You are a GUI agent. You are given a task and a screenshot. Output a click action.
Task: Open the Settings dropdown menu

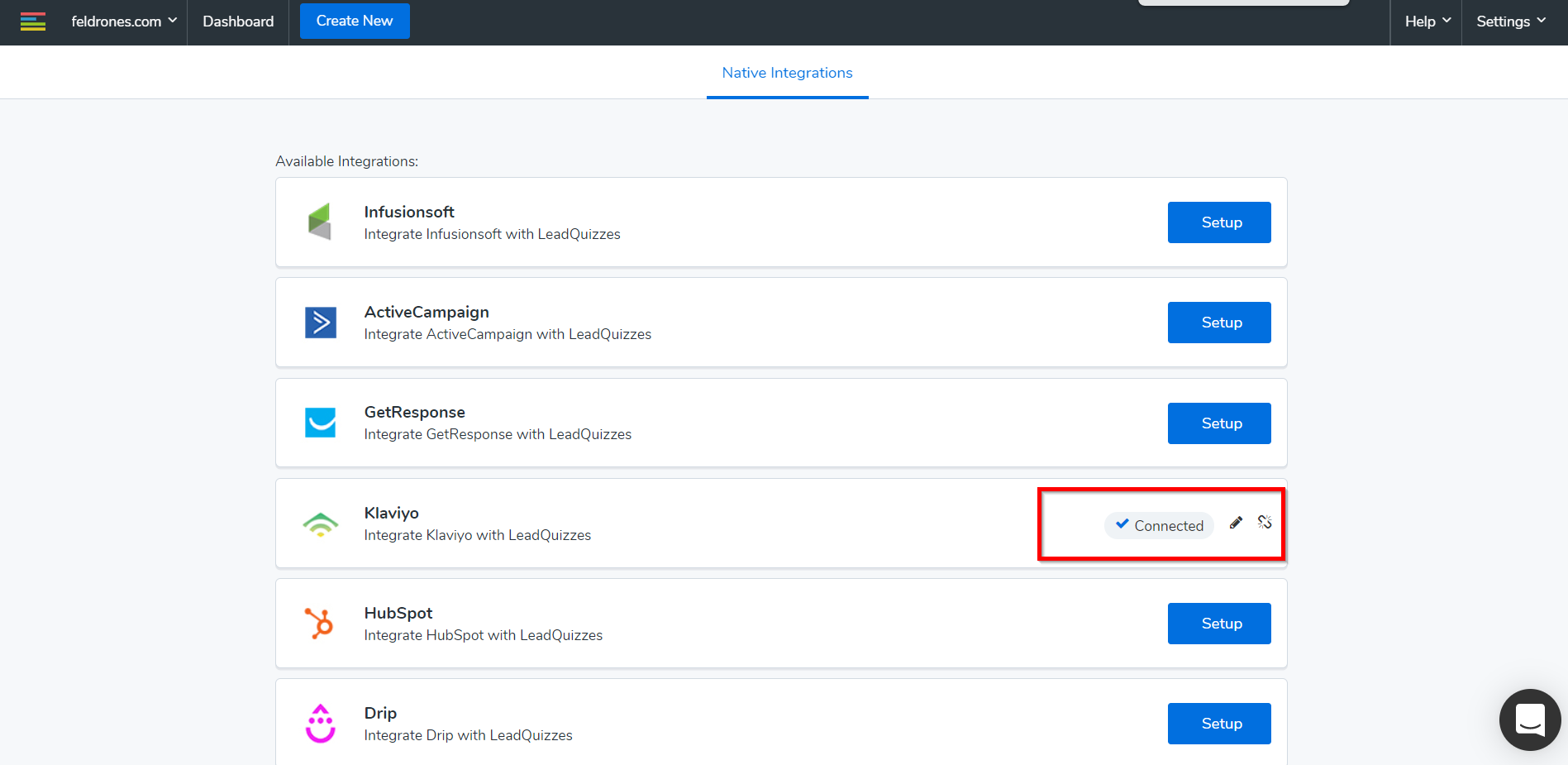tap(1510, 22)
